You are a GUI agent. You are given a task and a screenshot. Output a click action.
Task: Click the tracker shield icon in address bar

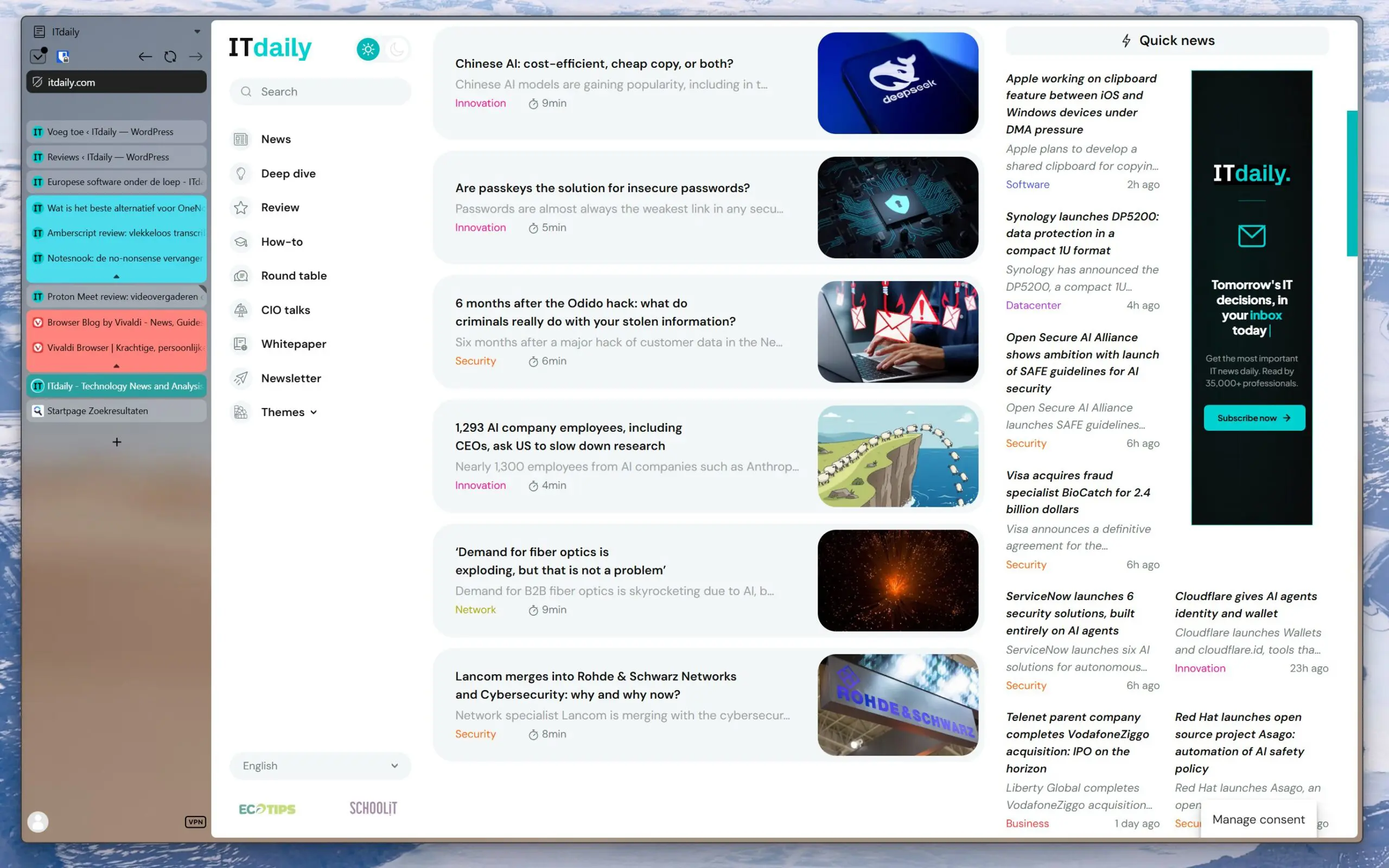(x=37, y=82)
